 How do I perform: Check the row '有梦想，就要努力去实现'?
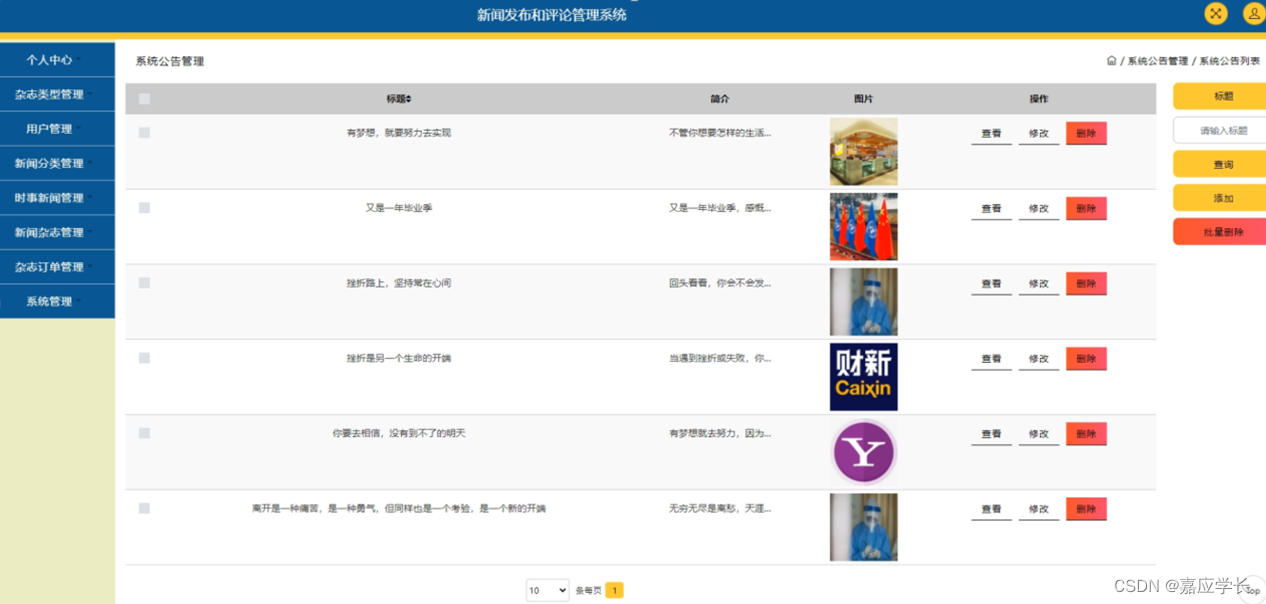click(144, 133)
